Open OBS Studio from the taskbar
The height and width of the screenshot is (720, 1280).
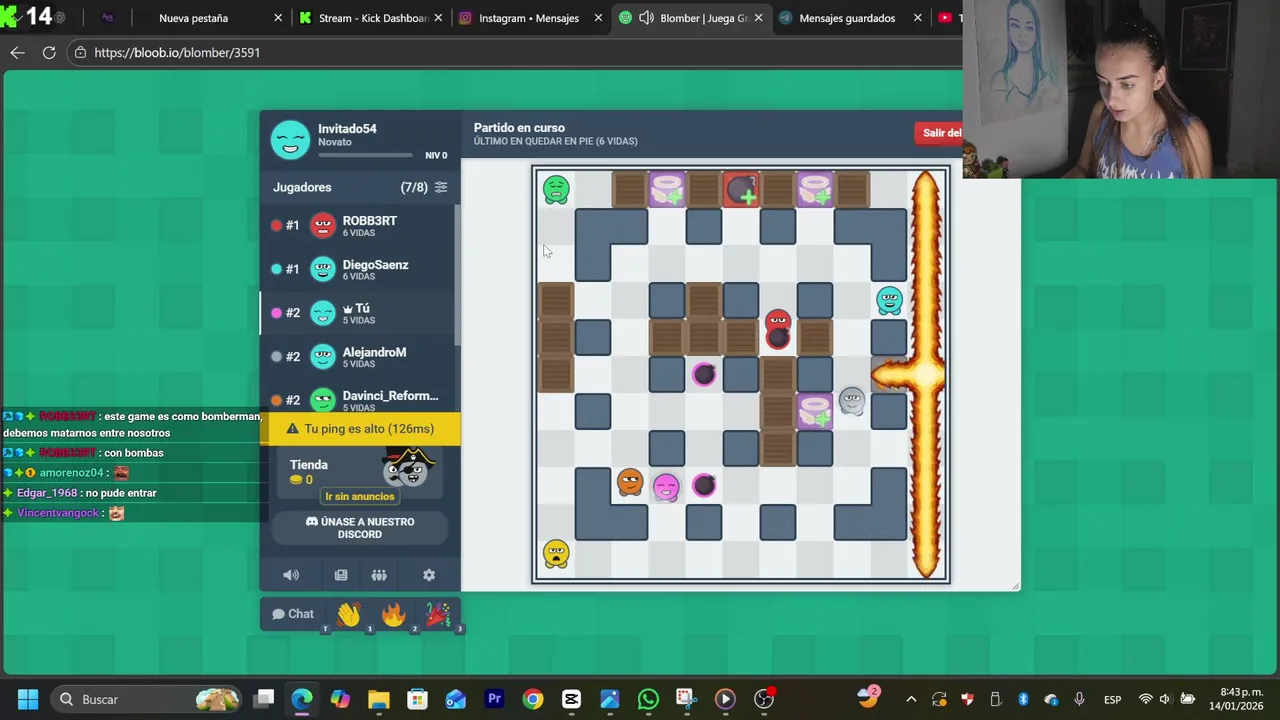(764, 699)
